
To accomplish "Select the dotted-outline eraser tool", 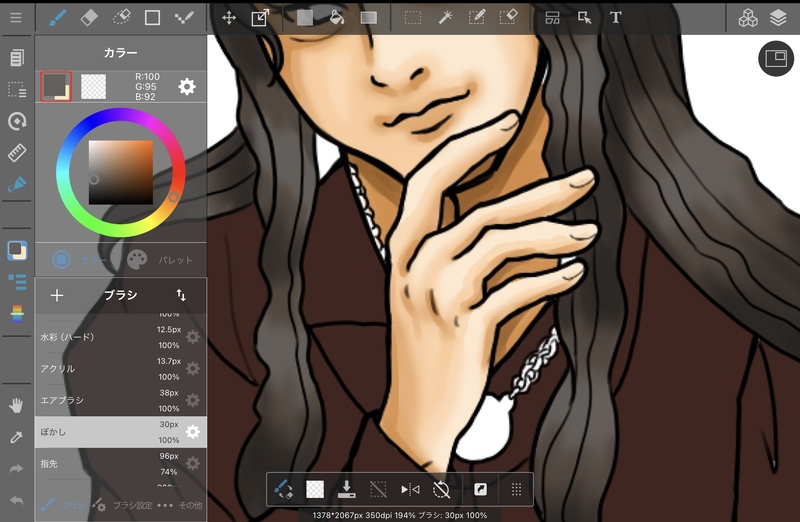I will (121, 18).
